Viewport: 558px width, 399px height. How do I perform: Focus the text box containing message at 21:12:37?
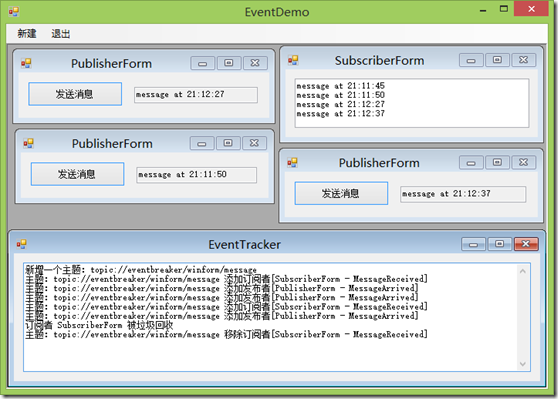tap(463, 194)
